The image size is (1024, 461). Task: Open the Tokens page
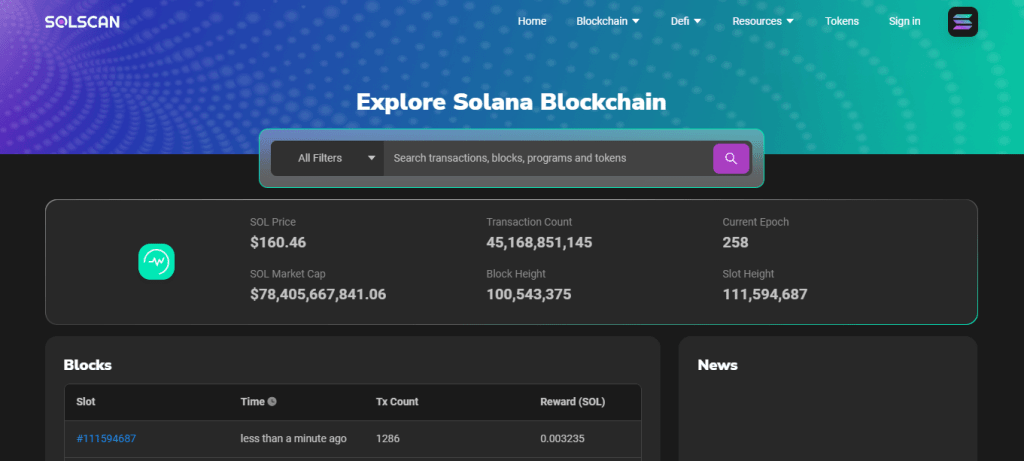click(841, 21)
